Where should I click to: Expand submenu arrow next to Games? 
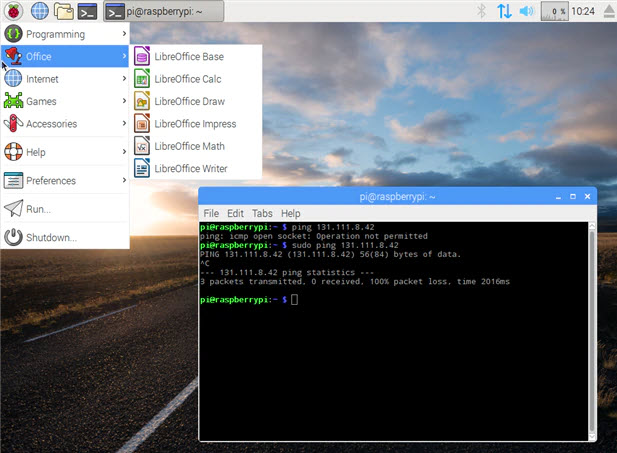tap(124, 101)
